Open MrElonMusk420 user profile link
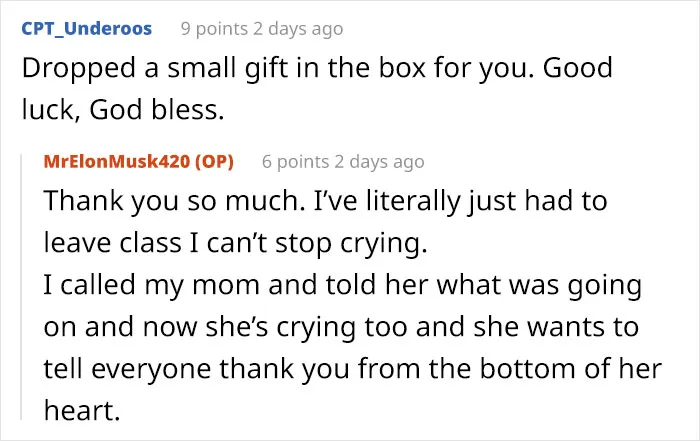 [x=117, y=162]
